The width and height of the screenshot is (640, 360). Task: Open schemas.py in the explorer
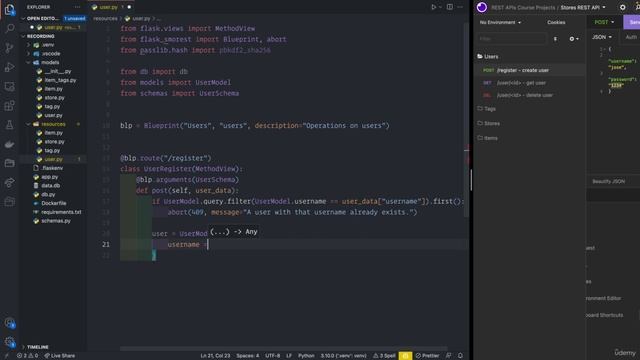click(x=56, y=221)
